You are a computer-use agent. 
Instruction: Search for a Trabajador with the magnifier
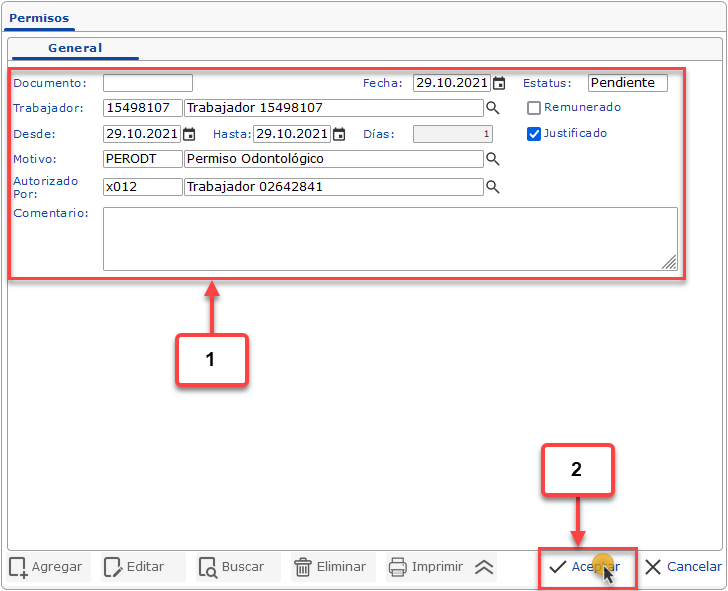[493, 108]
